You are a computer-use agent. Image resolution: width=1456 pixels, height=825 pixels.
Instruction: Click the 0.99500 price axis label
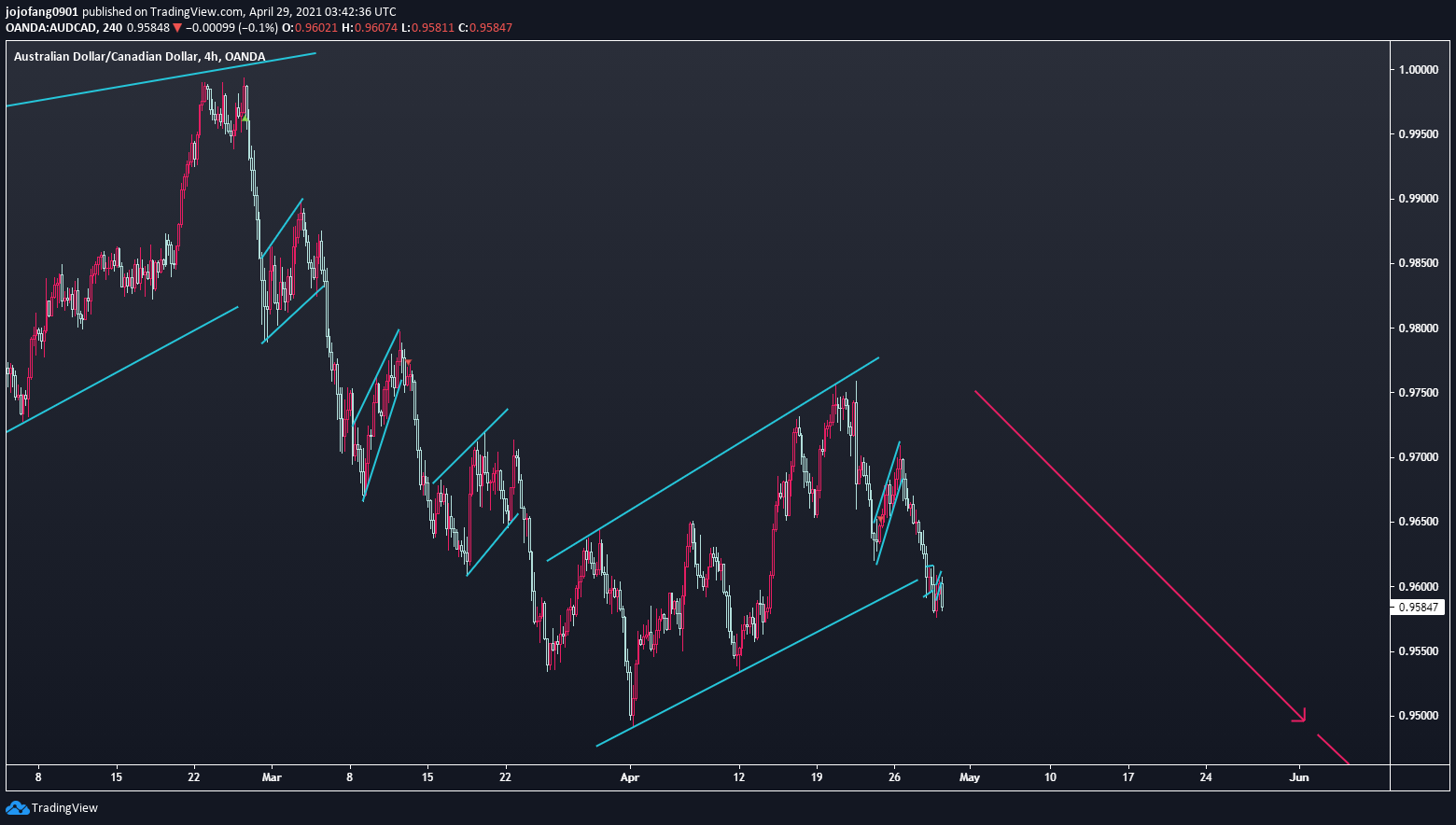[x=1418, y=134]
